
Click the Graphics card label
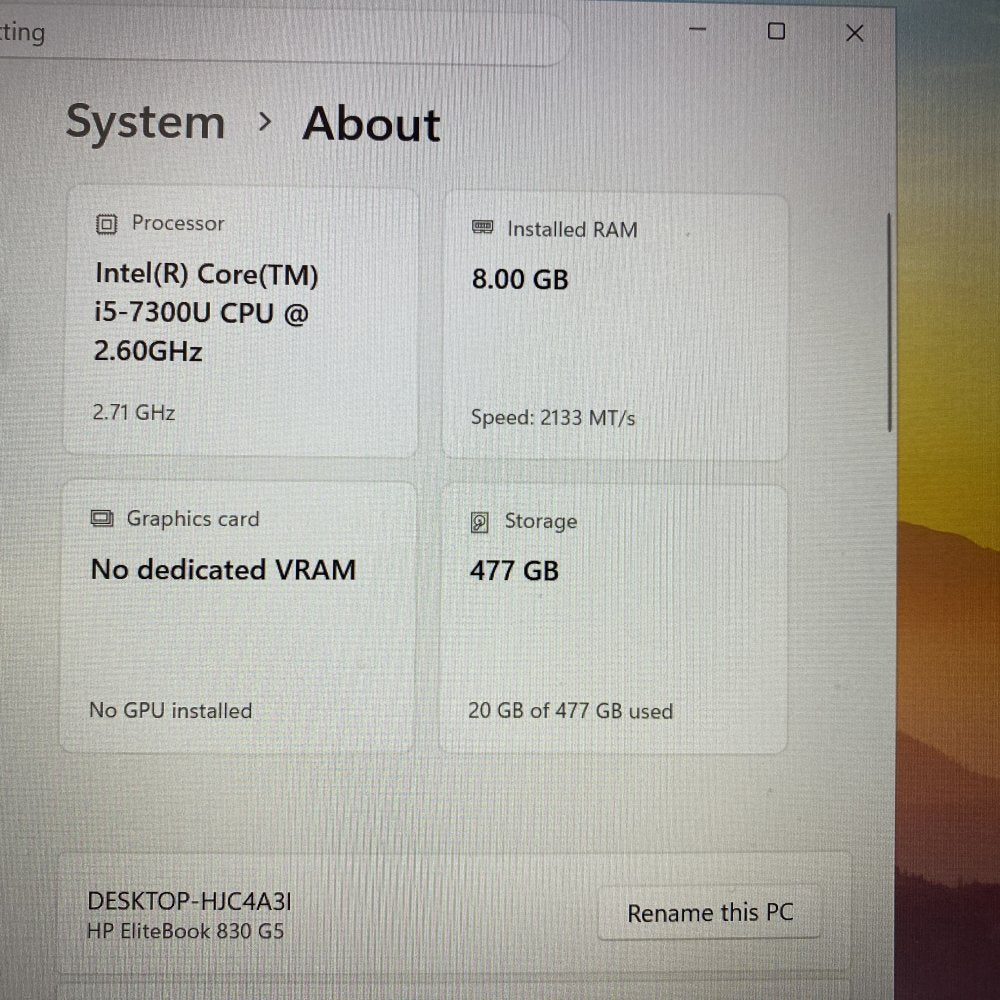pyautogui.click(x=193, y=519)
